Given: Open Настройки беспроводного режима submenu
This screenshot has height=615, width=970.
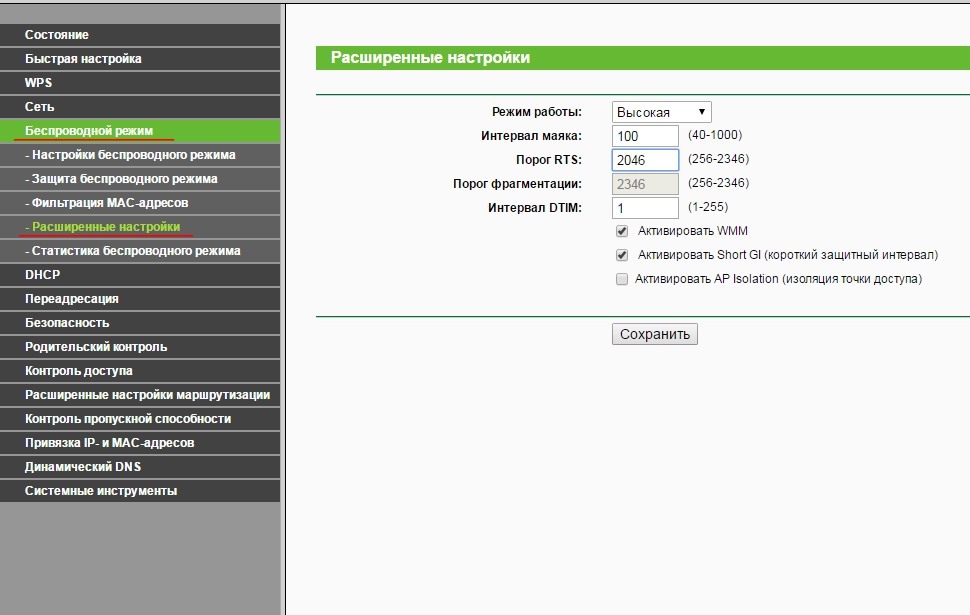Looking at the screenshot, I should click(140, 155).
